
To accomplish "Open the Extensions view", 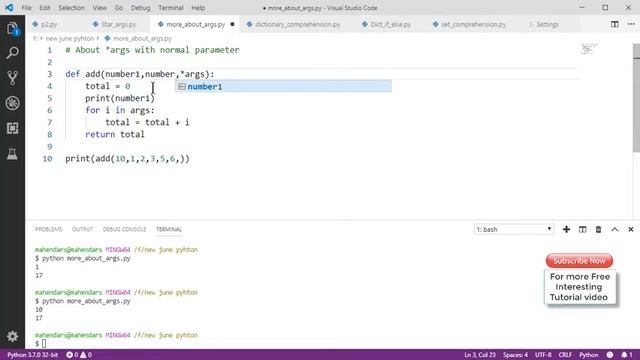I will point(12,128).
